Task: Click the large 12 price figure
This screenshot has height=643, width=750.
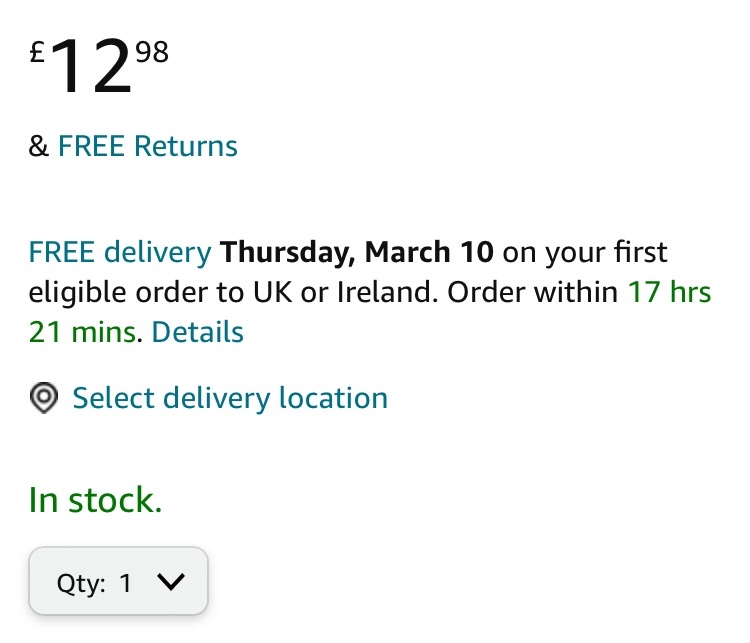Action: click(x=90, y=67)
